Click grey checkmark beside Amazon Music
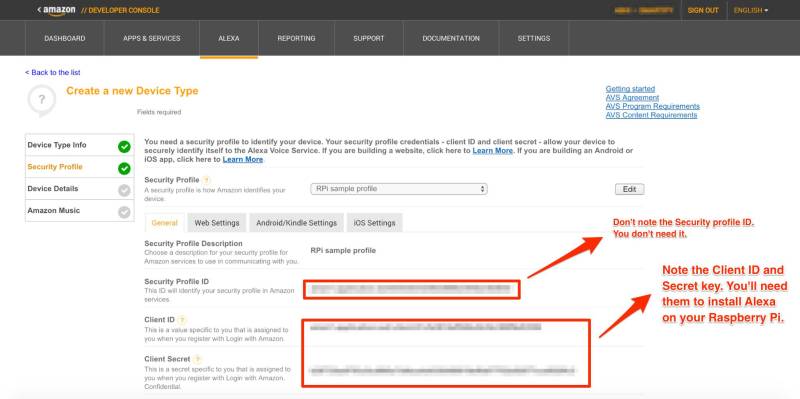The width and height of the screenshot is (800, 399). (x=124, y=212)
